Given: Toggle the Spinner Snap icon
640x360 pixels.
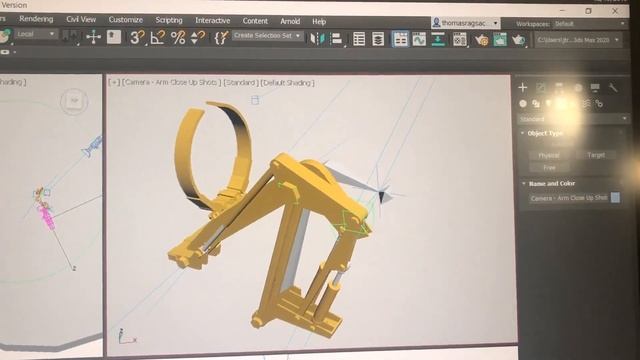Looking at the screenshot, I should 198,38.
